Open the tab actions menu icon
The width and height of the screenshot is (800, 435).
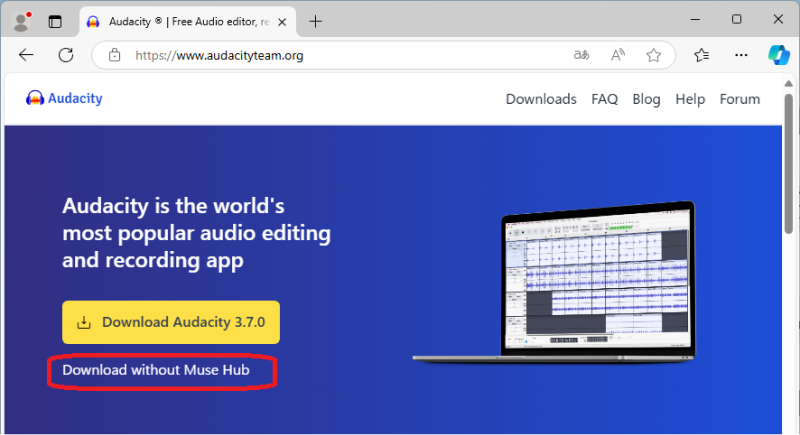[55, 21]
